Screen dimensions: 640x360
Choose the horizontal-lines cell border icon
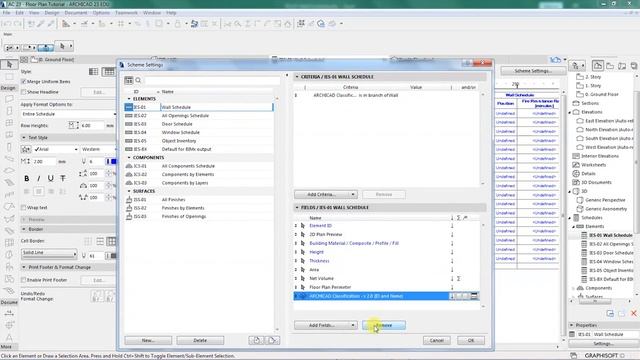[100, 242]
